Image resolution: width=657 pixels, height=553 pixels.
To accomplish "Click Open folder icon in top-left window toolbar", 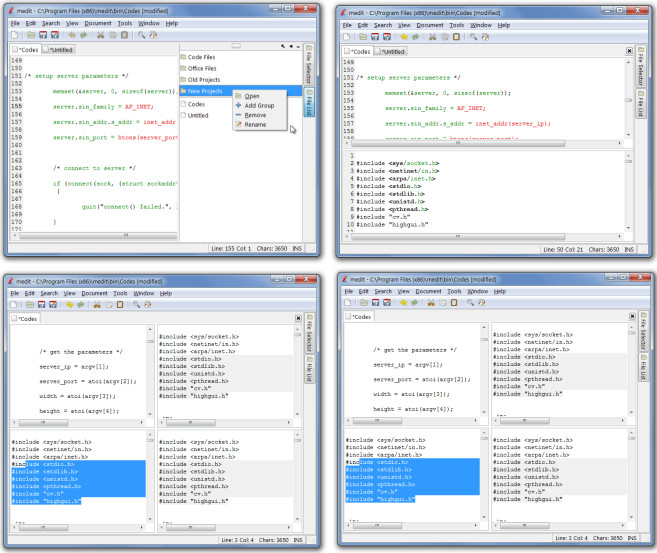I will [x=31, y=35].
